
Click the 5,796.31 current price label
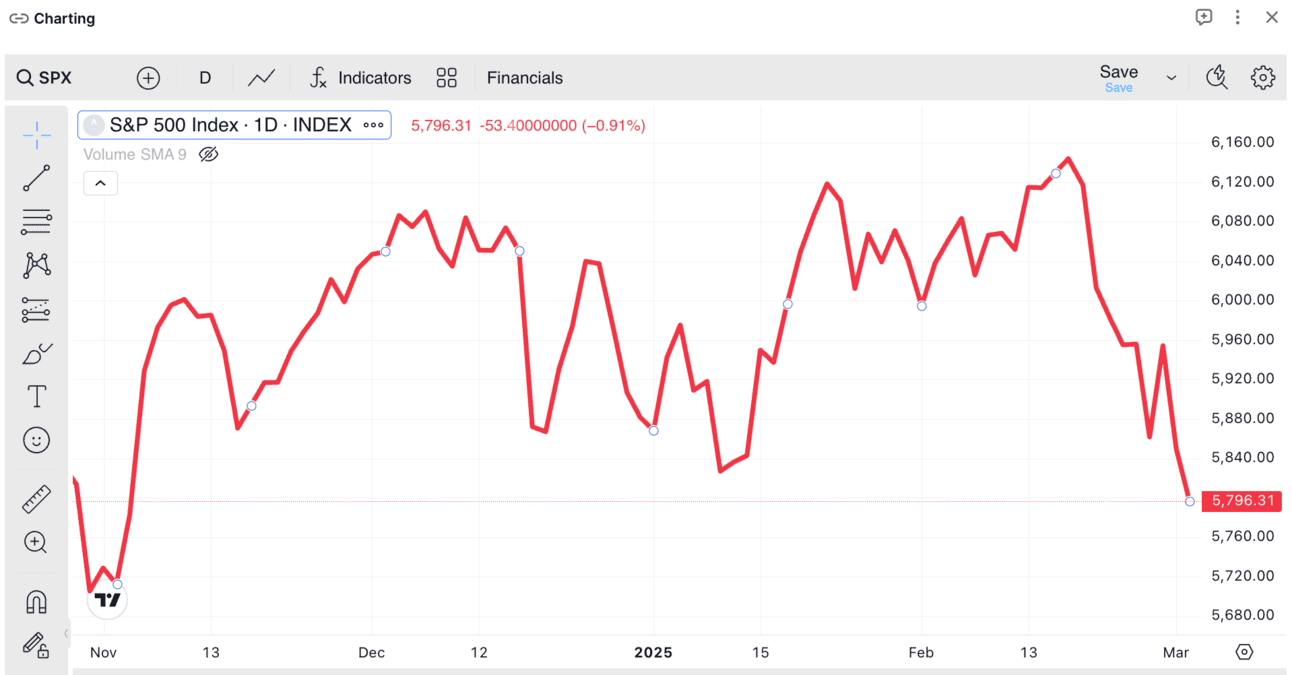point(1243,501)
